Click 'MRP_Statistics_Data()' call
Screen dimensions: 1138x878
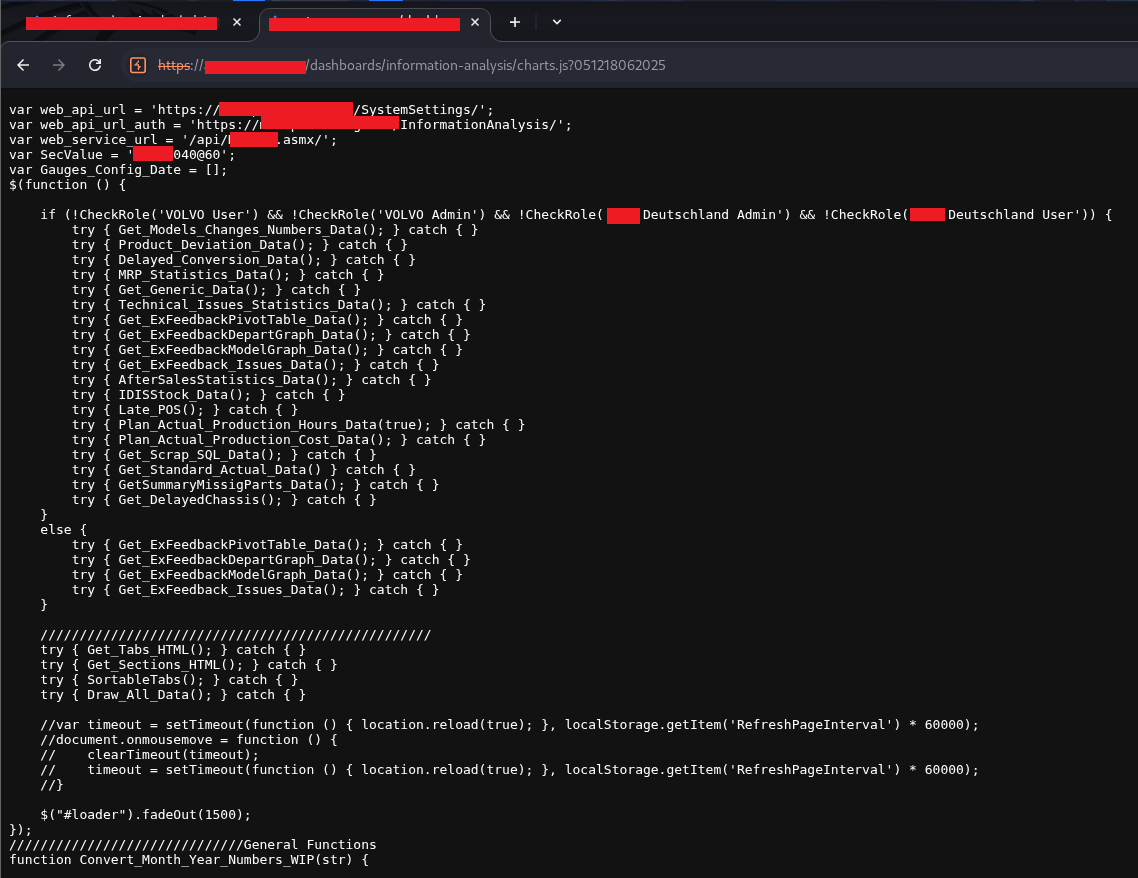click(204, 275)
